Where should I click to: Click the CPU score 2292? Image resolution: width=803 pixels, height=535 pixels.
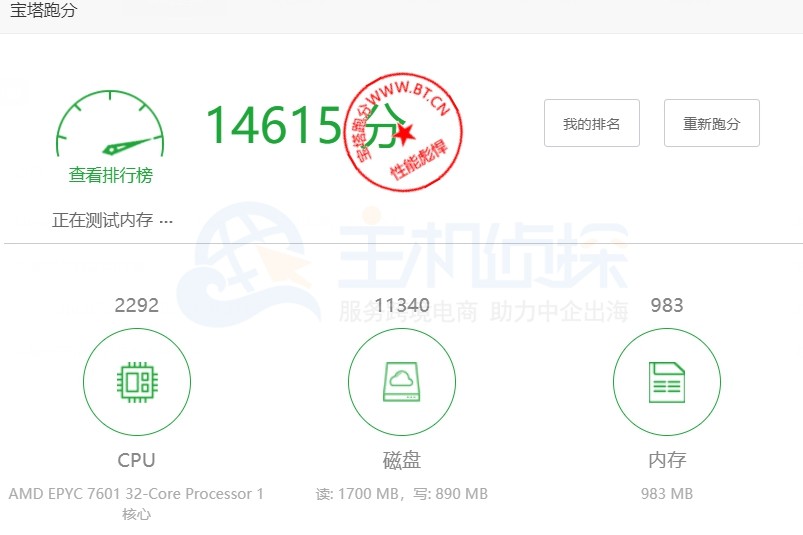pyautogui.click(x=137, y=305)
